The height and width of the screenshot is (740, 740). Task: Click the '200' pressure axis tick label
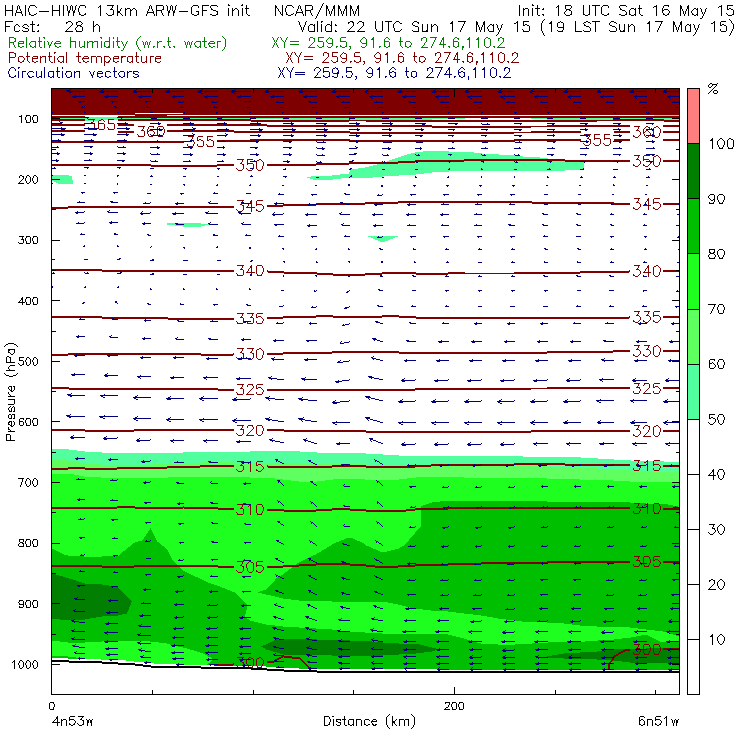[28, 180]
